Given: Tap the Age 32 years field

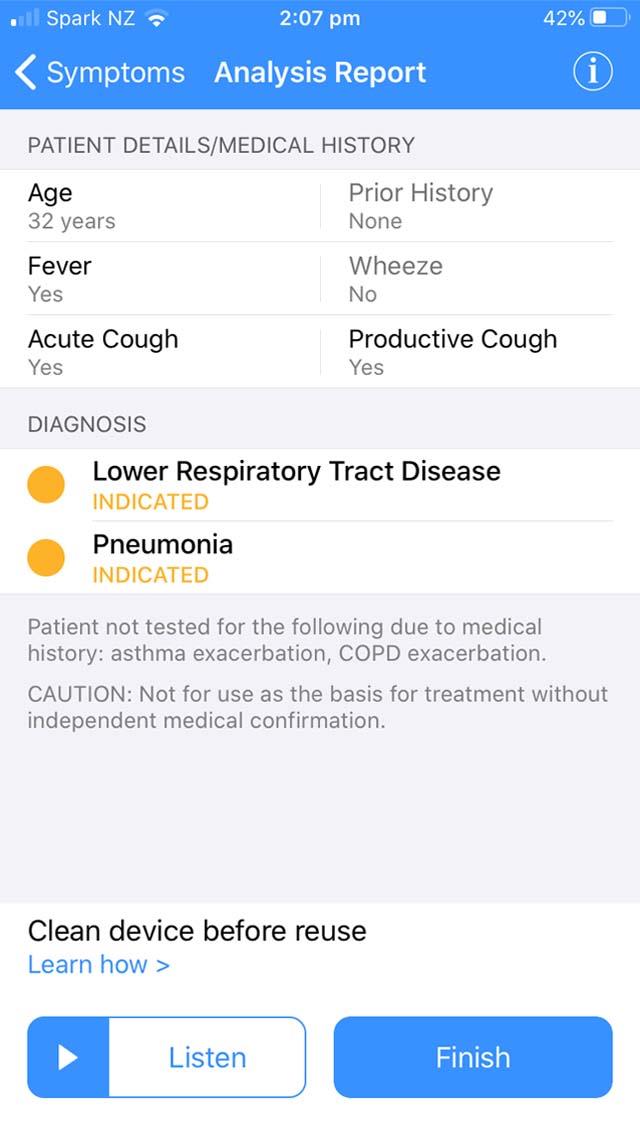Looking at the screenshot, I should (71, 206).
